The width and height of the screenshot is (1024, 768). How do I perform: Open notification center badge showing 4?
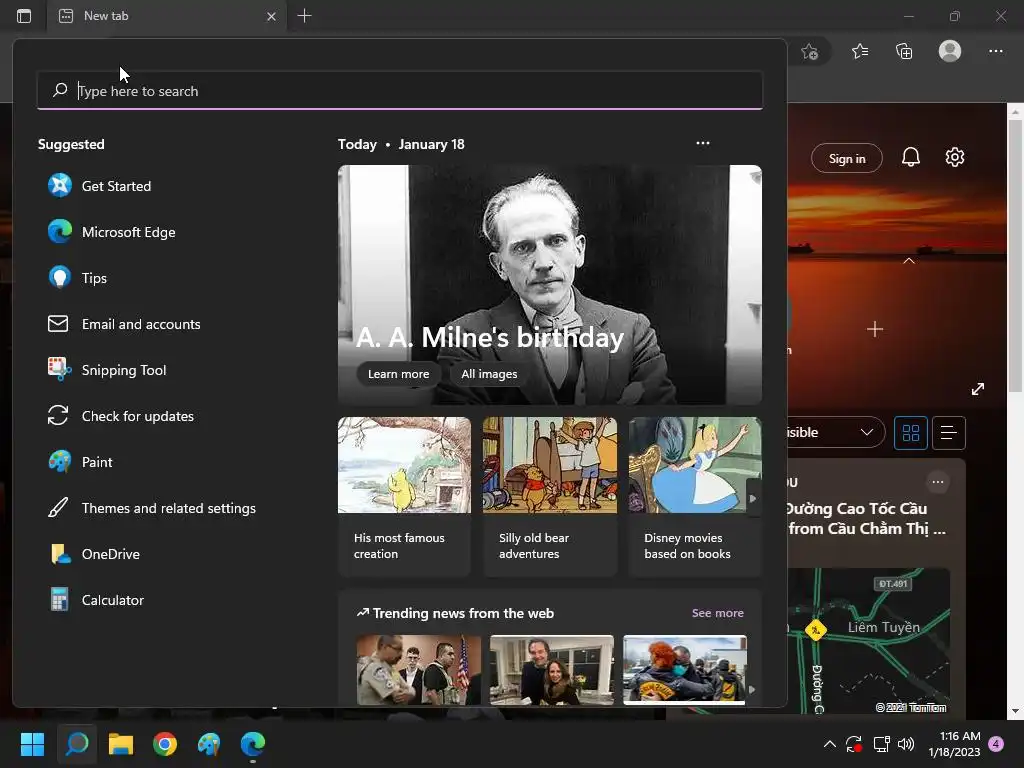[996, 744]
